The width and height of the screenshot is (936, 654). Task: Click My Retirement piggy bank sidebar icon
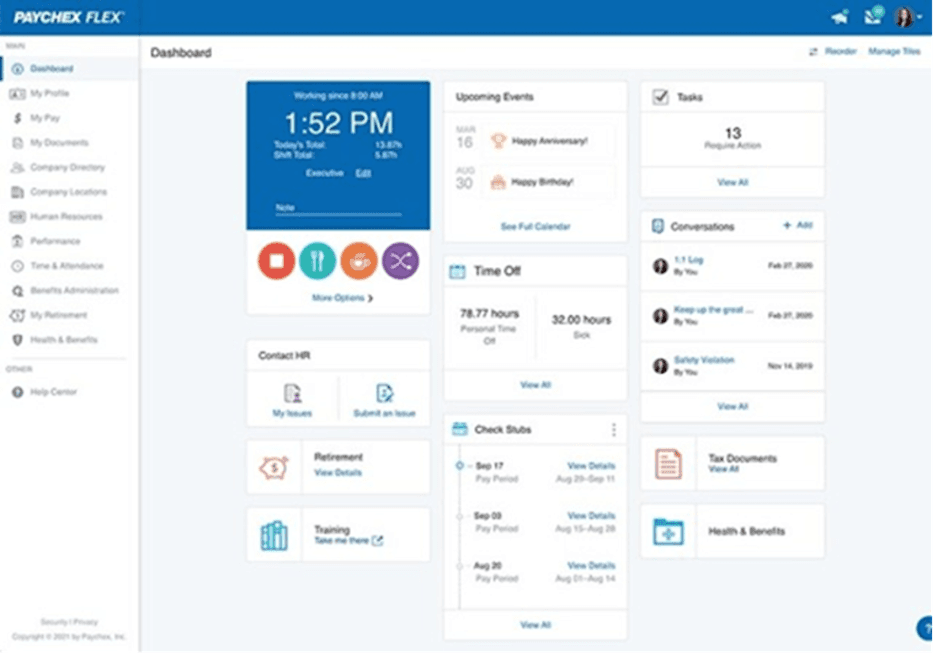click(17, 315)
